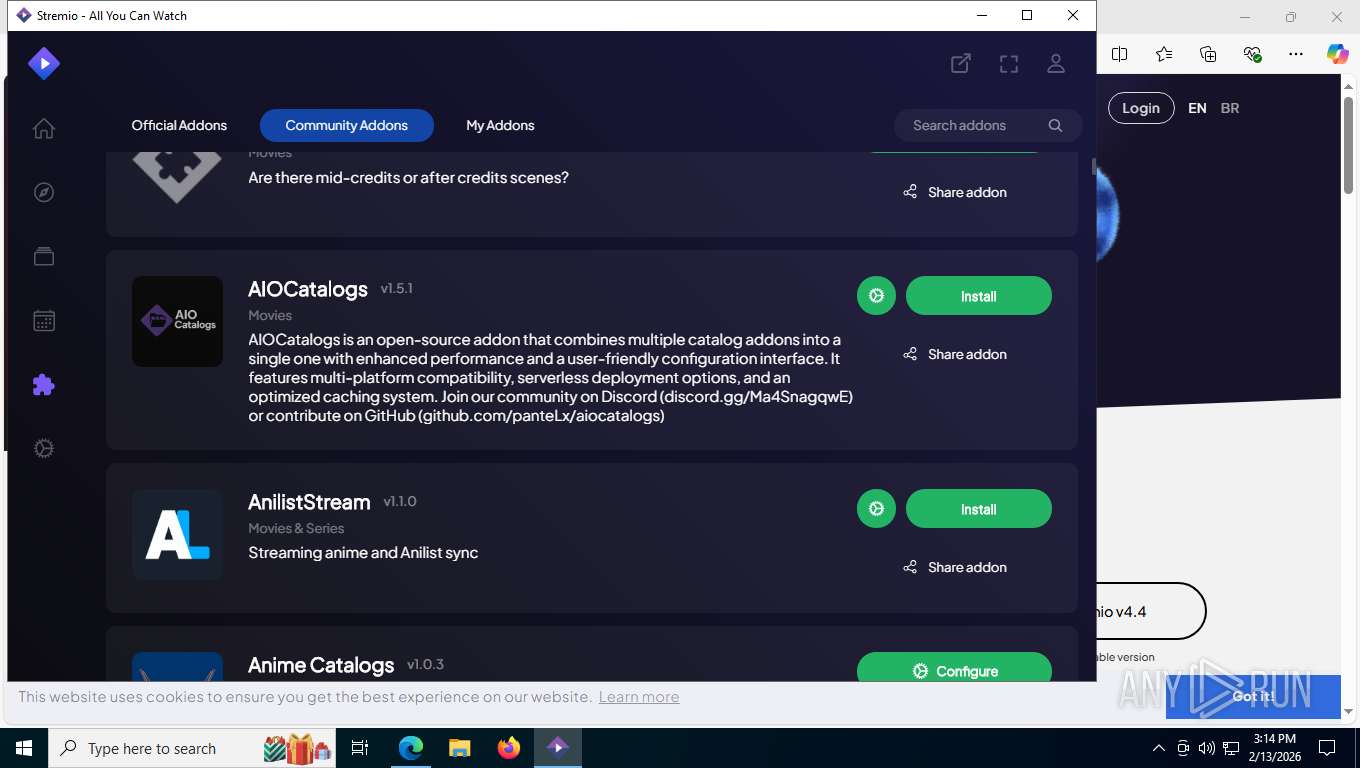1360x768 pixels.
Task: Open Edge settings and more menu
Action: click(1296, 54)
